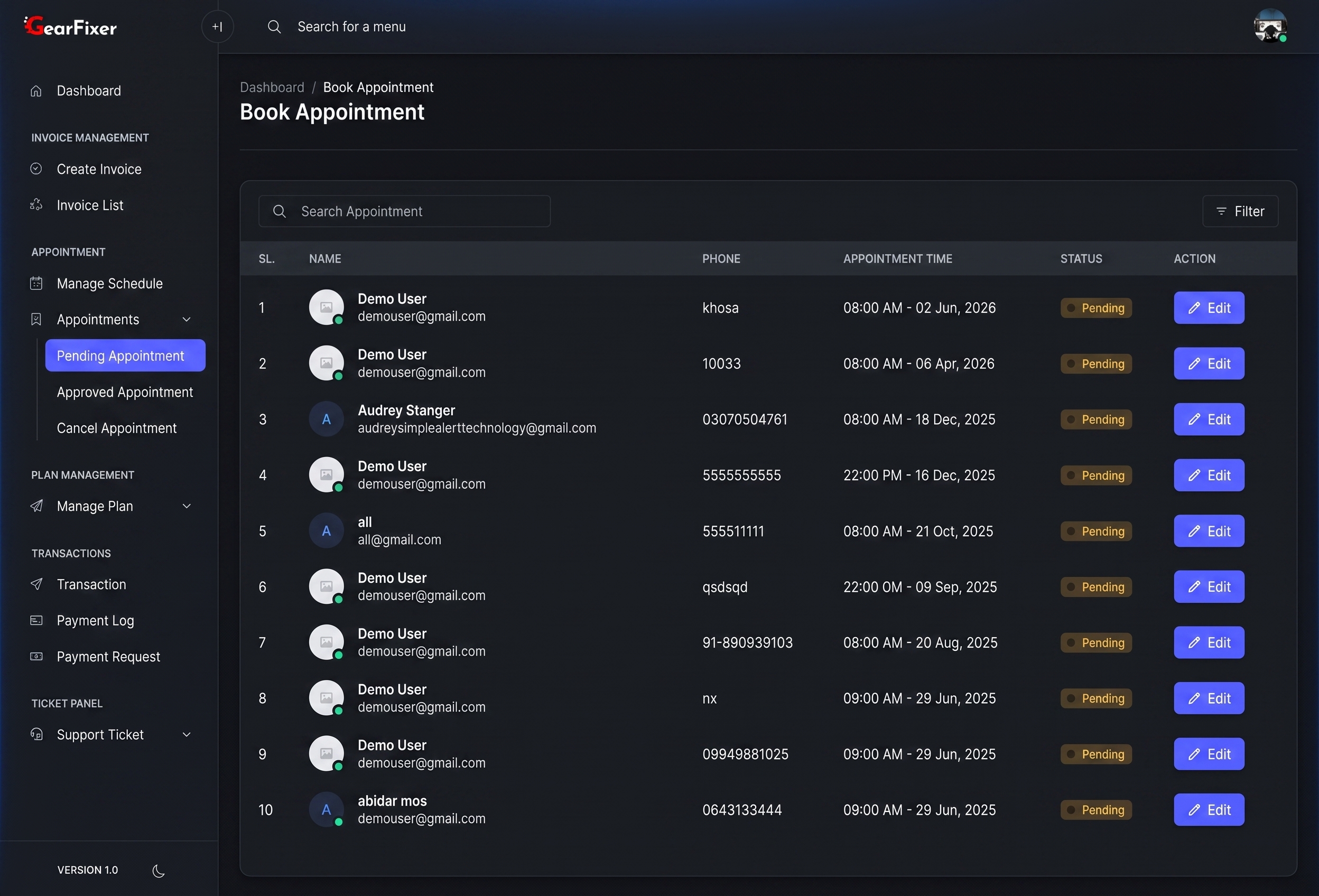
Task: Click the avatar for user all
Action: 327,531
